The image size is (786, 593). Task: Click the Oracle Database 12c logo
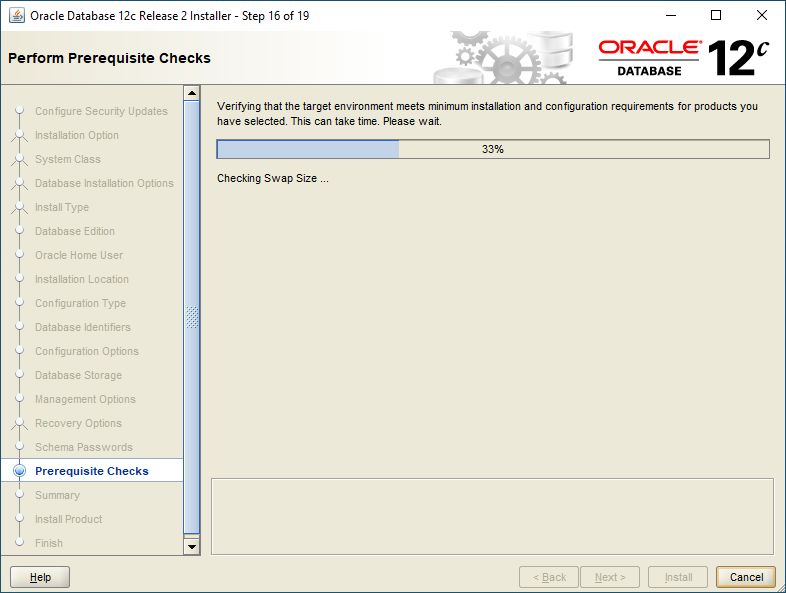coord(684,58)
